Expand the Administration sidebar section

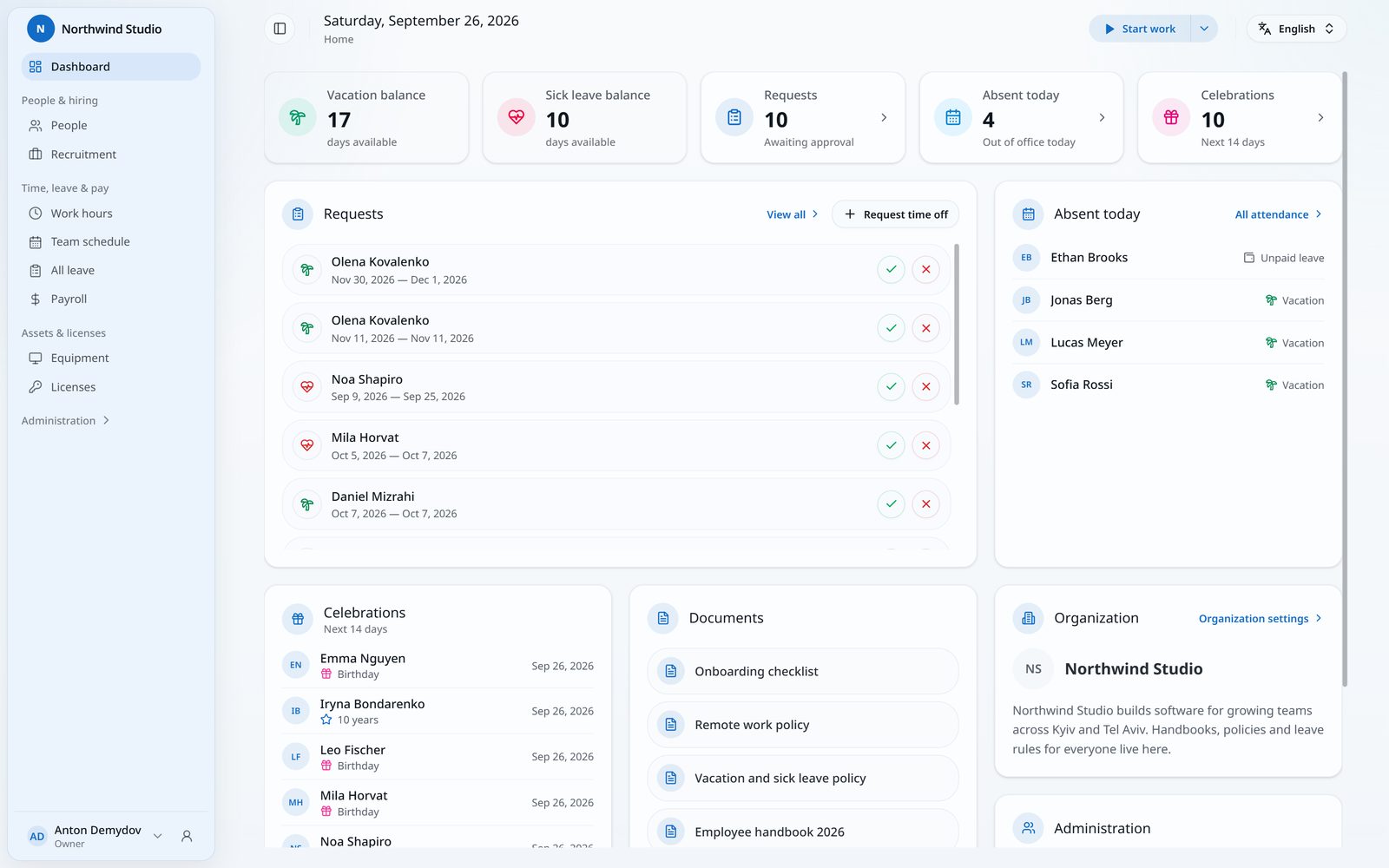coord(66,421)
